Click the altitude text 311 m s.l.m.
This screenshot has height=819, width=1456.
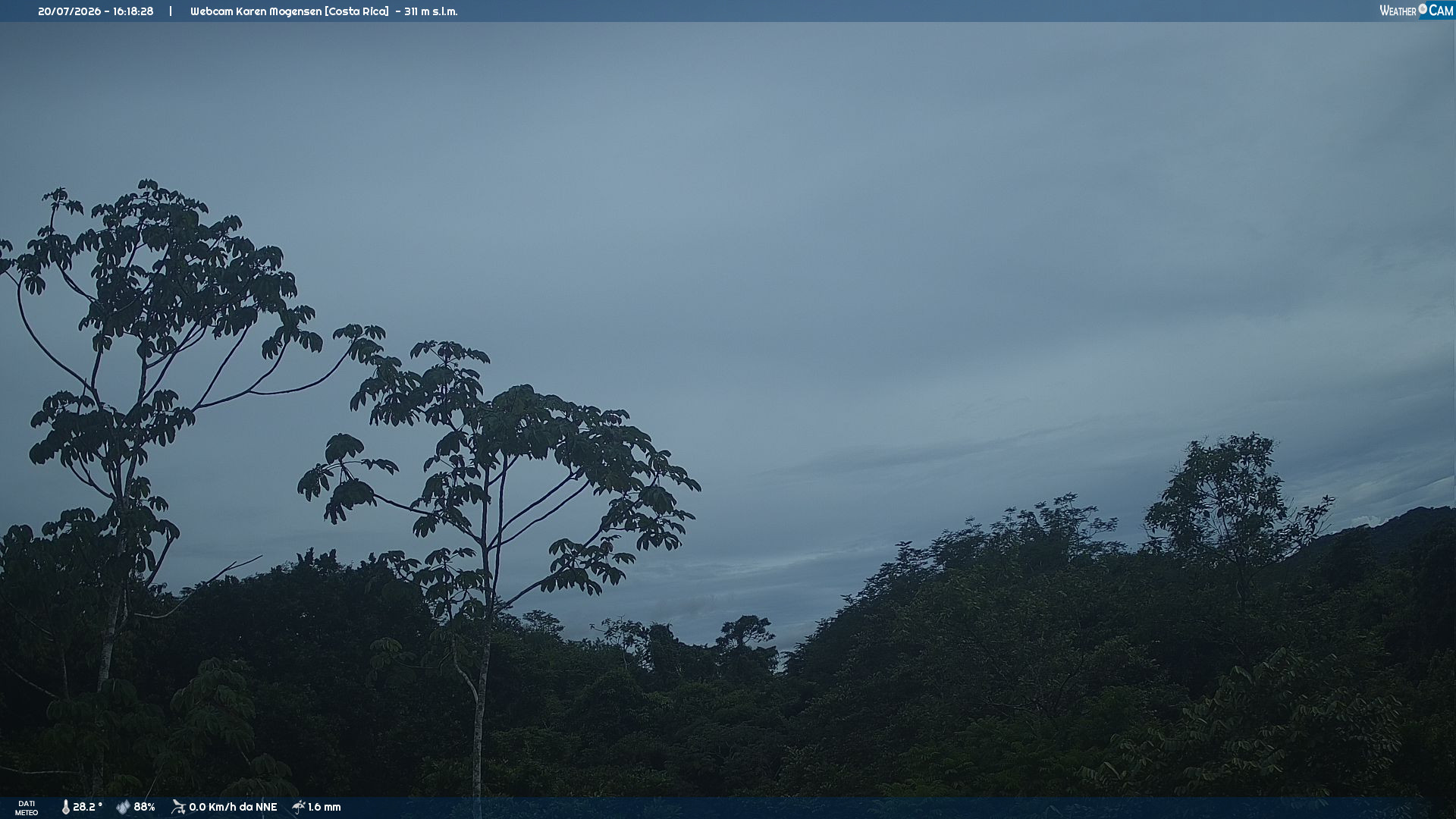coord(431,11)
